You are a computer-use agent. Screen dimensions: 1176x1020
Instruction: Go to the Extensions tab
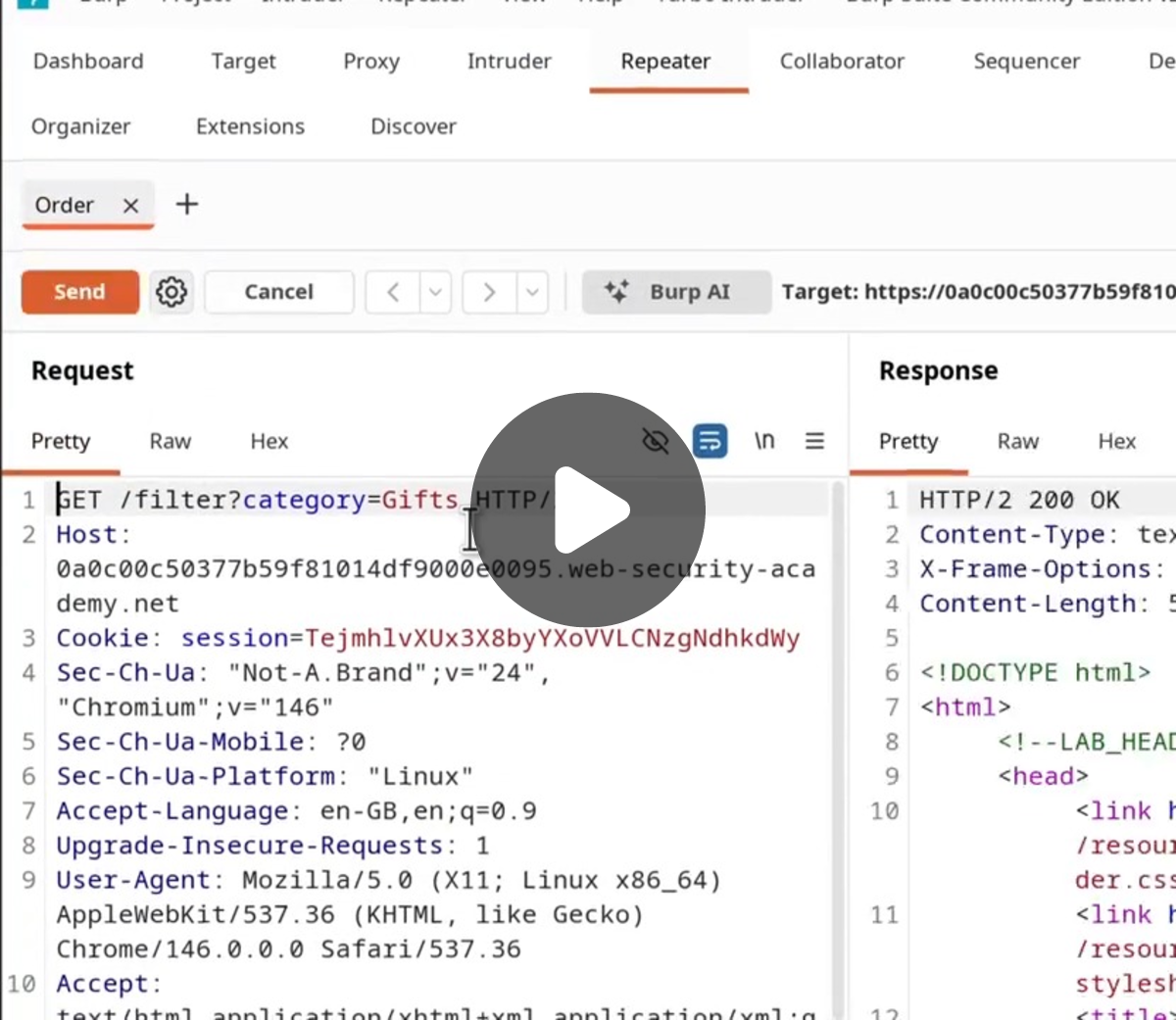pyautogui.click(x=250, y=126)
